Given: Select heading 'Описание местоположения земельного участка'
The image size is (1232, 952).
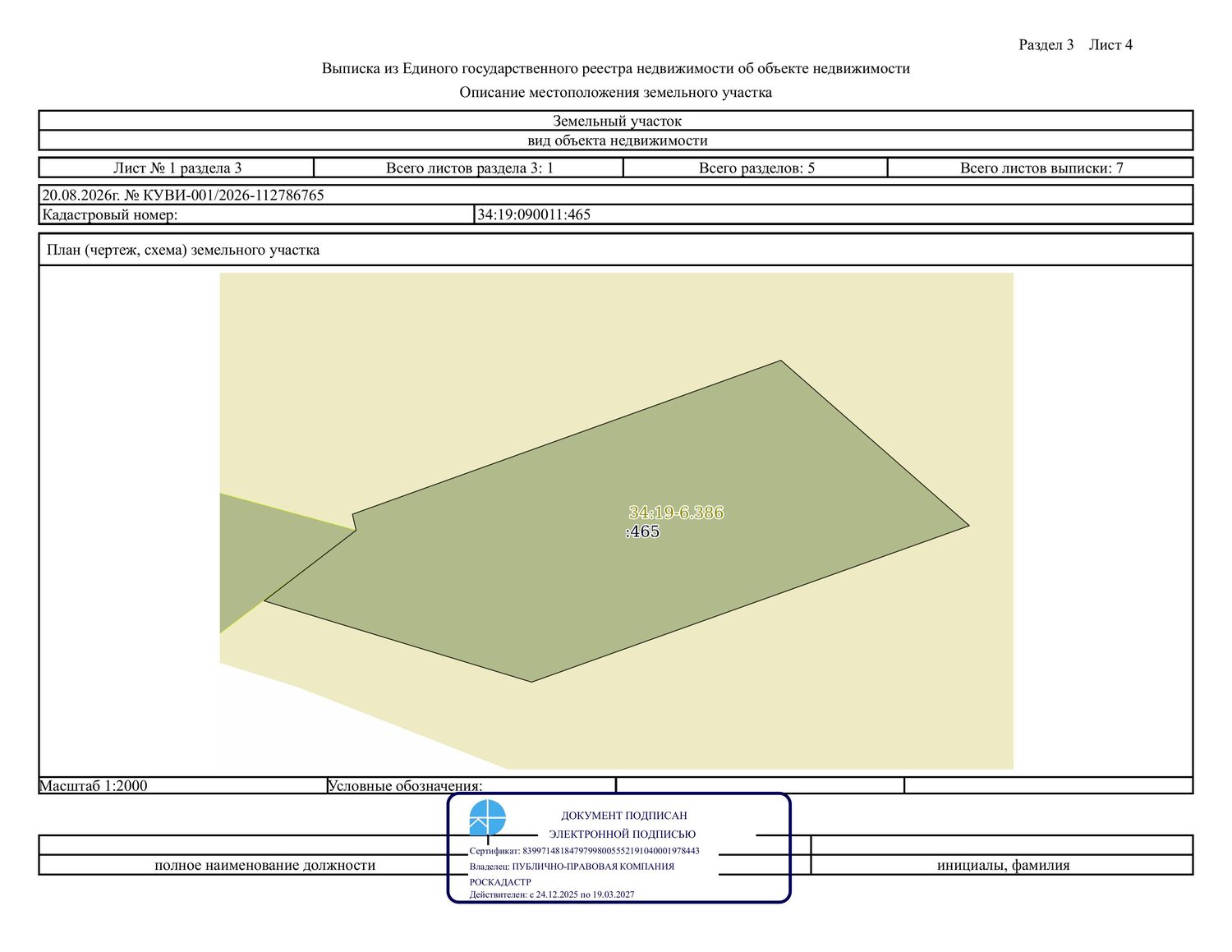Looking at the screenshot, I should coord(616,92).
